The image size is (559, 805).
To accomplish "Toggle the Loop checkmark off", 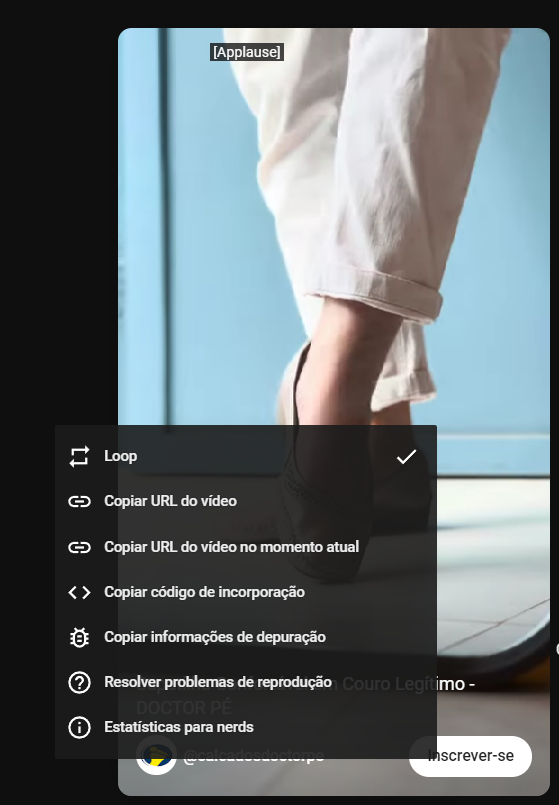I will point(406,456).
